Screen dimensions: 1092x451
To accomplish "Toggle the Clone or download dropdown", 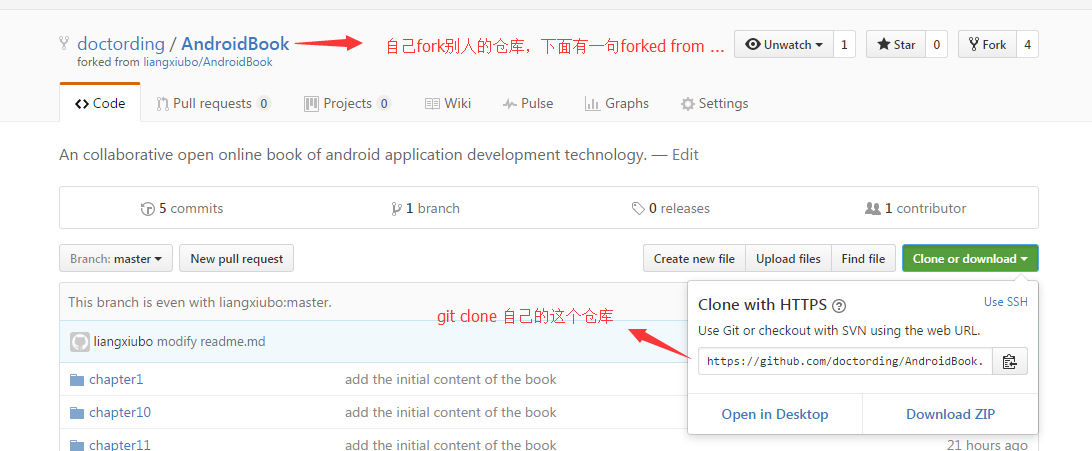I will tap(970, 258).
